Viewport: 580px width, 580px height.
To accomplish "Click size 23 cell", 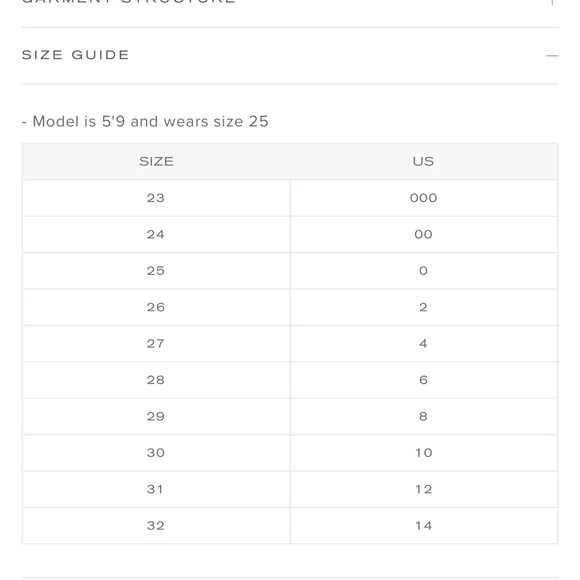I will pos(156,198).
